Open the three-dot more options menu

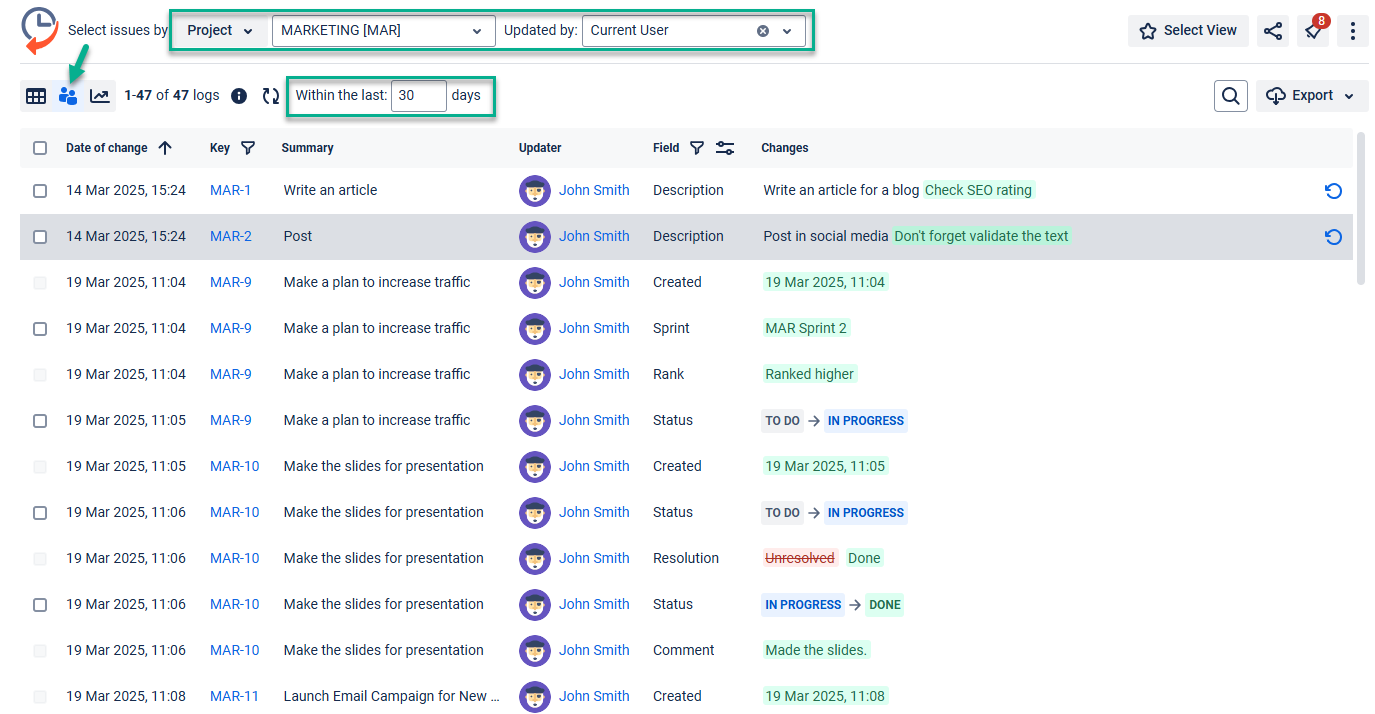pos(1353,31)
